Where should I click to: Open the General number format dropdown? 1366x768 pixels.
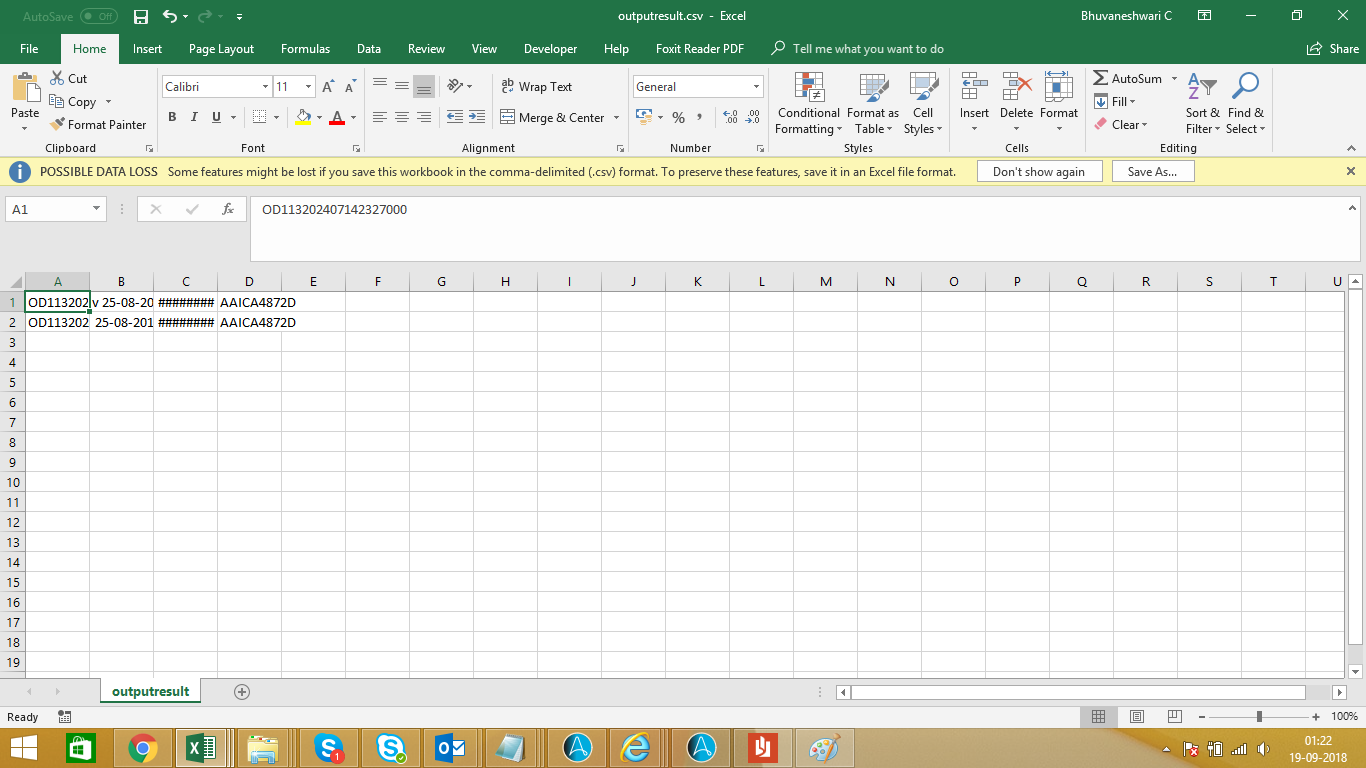pos(755,87)
